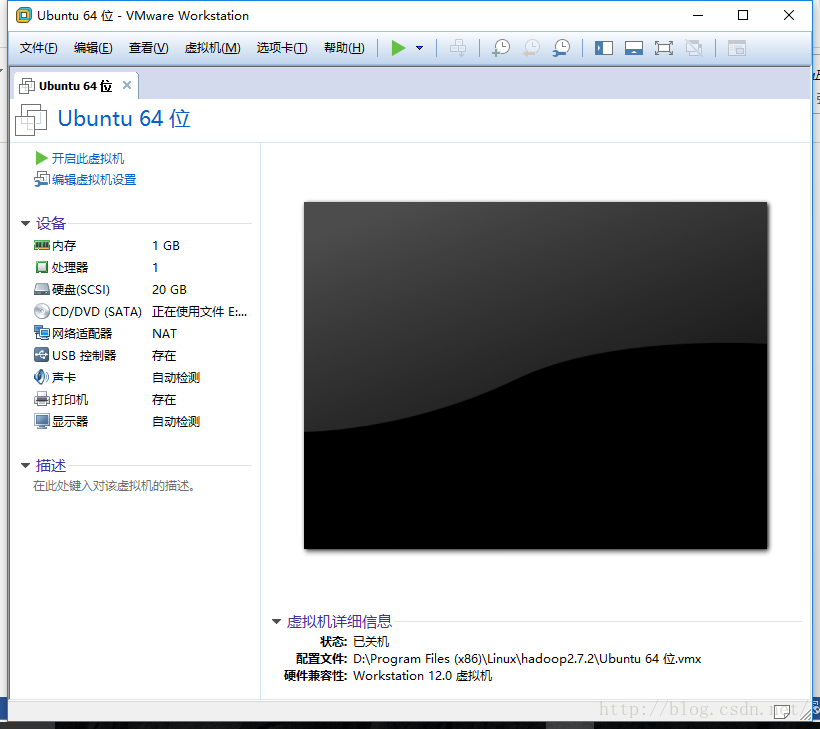Select the 显示器 device label
820x729 pixels.
pos(70,422)
